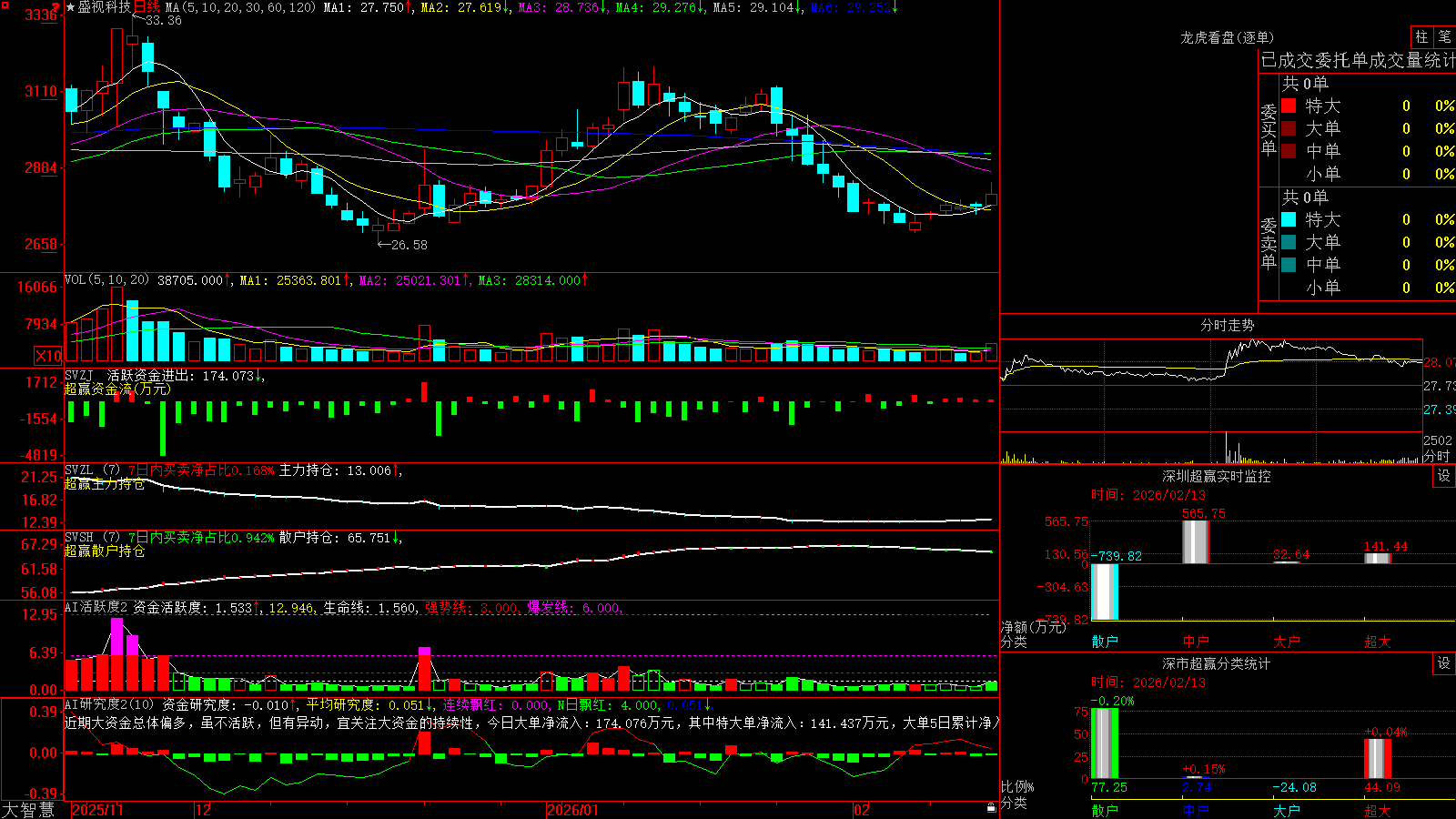Select the 分时走势 panel header
This screenshot has width=1456, height=819.
click(1228, 325)
